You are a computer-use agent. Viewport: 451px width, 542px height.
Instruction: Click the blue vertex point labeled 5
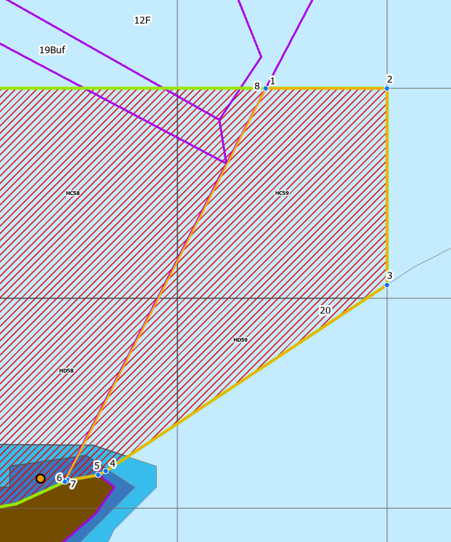coord(98,475)
